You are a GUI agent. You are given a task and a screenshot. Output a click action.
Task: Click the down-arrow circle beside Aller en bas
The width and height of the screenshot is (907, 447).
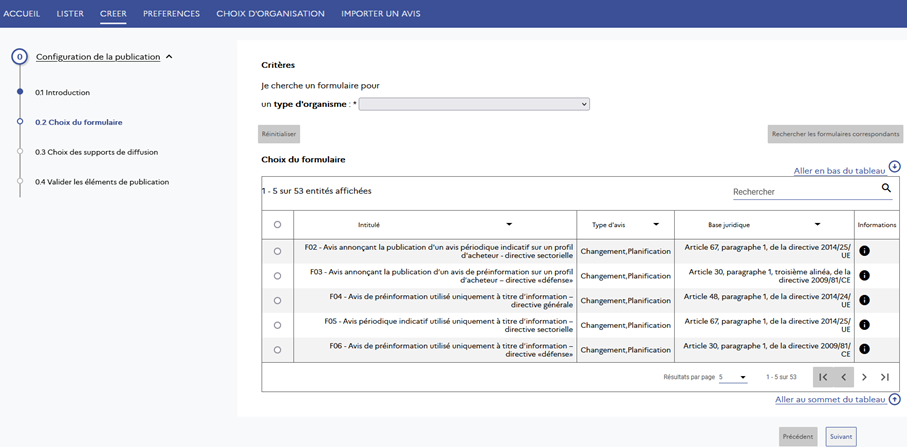tap(895, 167)
